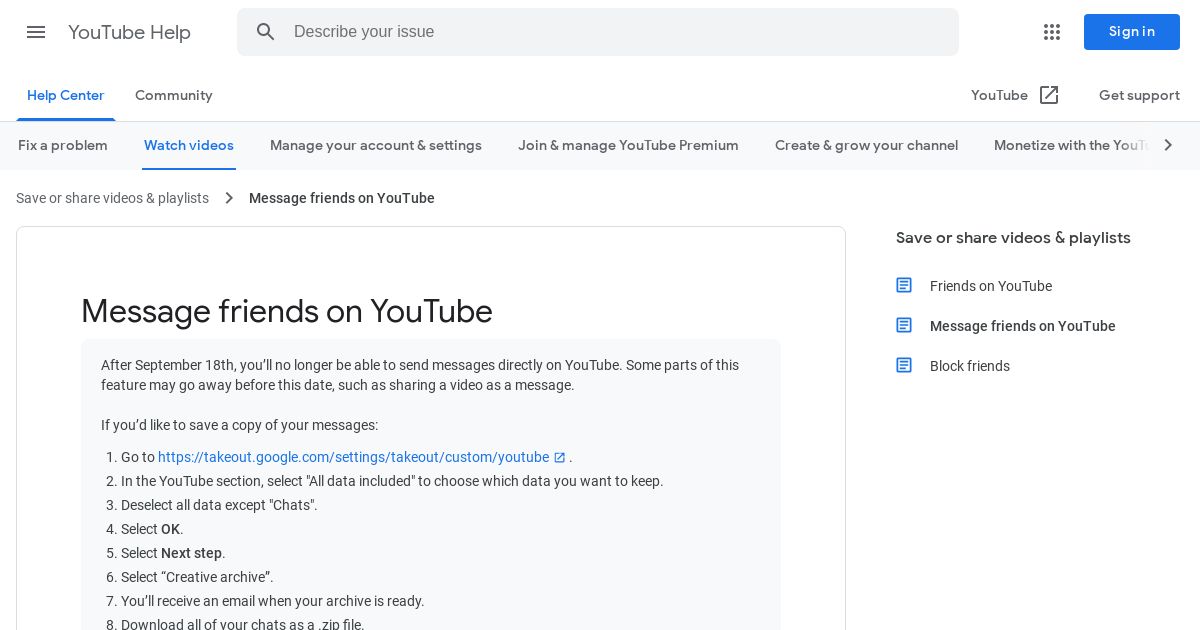Open the Block friends sidebar article
Image resolution: width=1200 pixels, height=630 pixels.
970,366
